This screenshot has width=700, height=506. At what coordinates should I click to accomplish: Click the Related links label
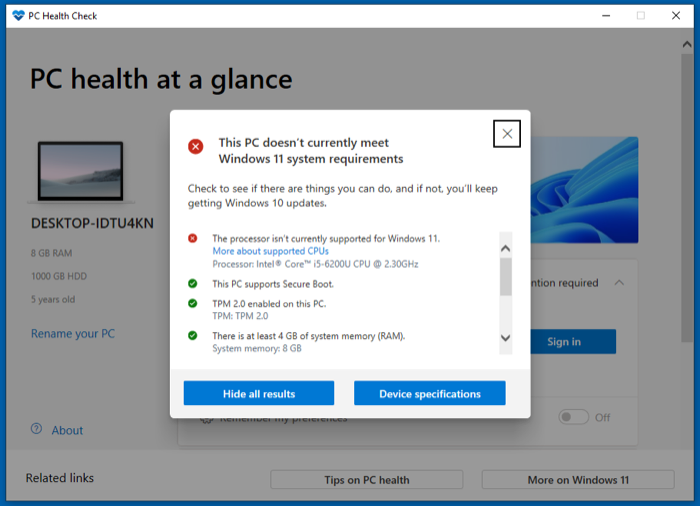[x=60, y=478]
